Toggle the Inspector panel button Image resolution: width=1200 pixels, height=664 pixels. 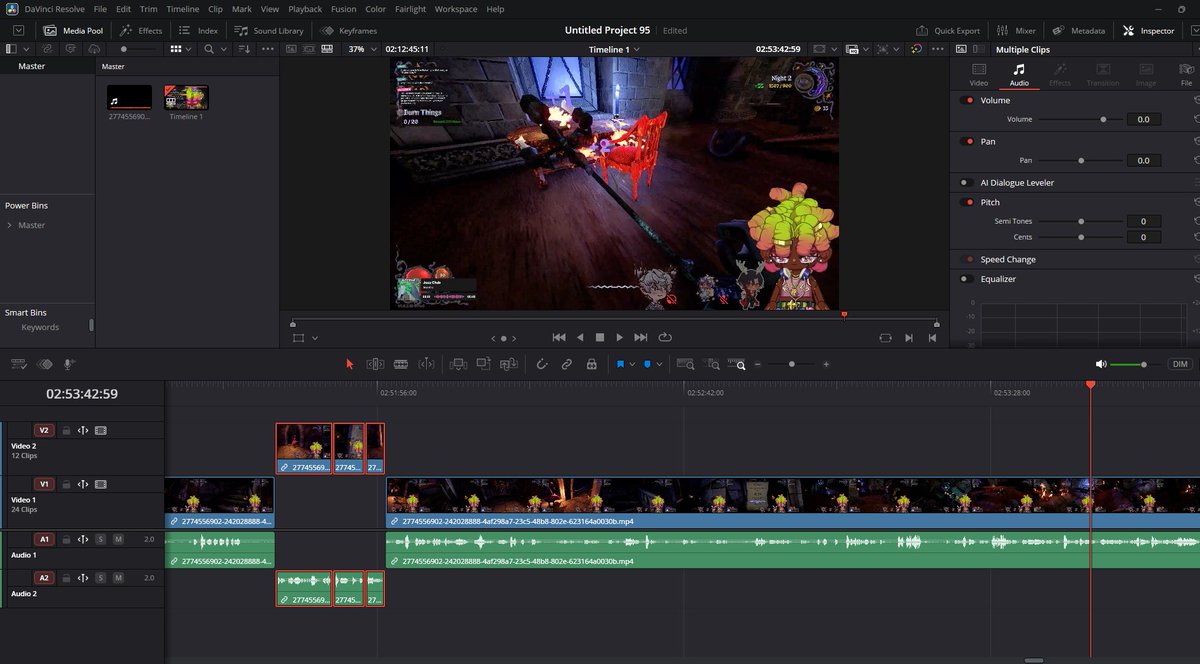(1149, 30)
